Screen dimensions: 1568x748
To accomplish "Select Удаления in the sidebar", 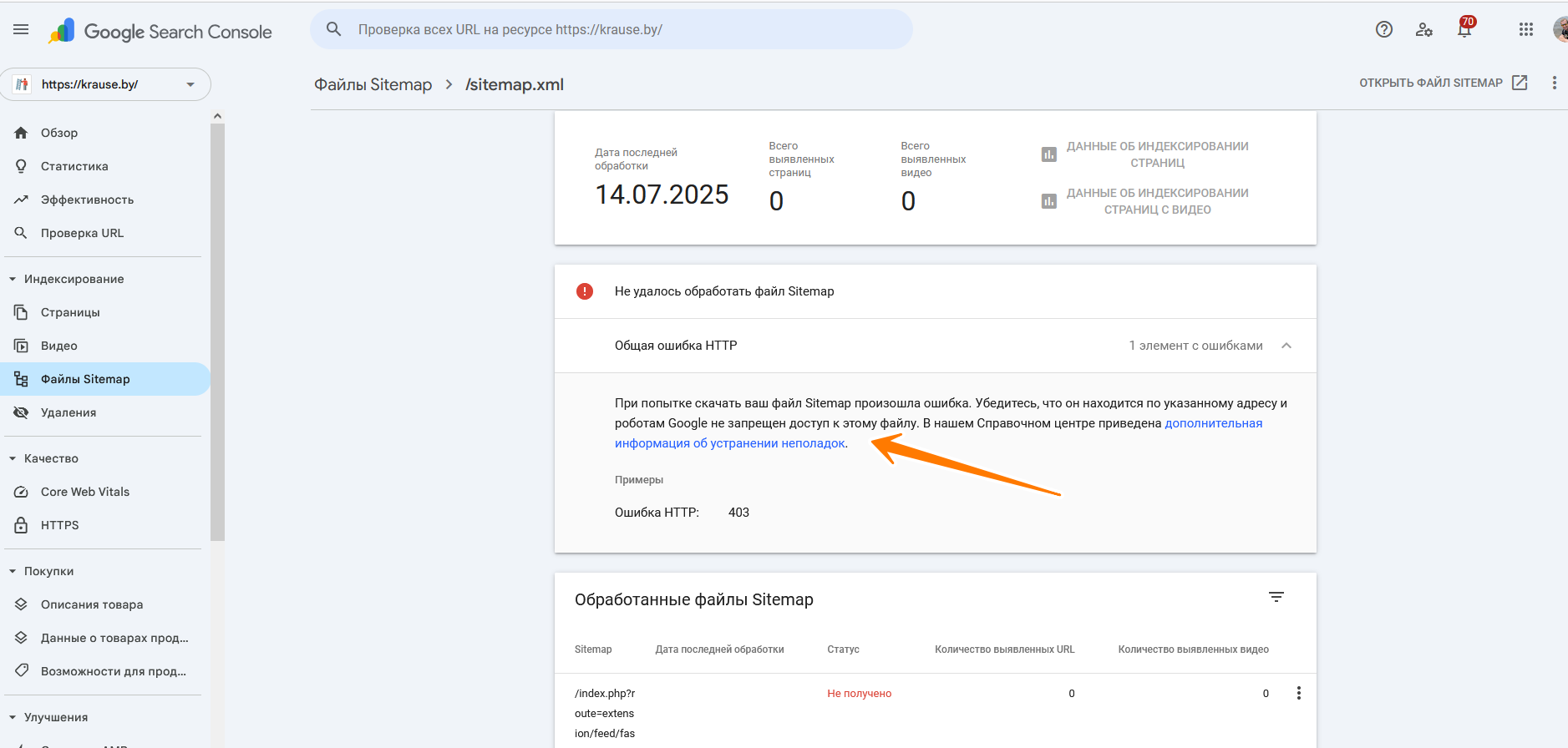I will tap(69, 412).
